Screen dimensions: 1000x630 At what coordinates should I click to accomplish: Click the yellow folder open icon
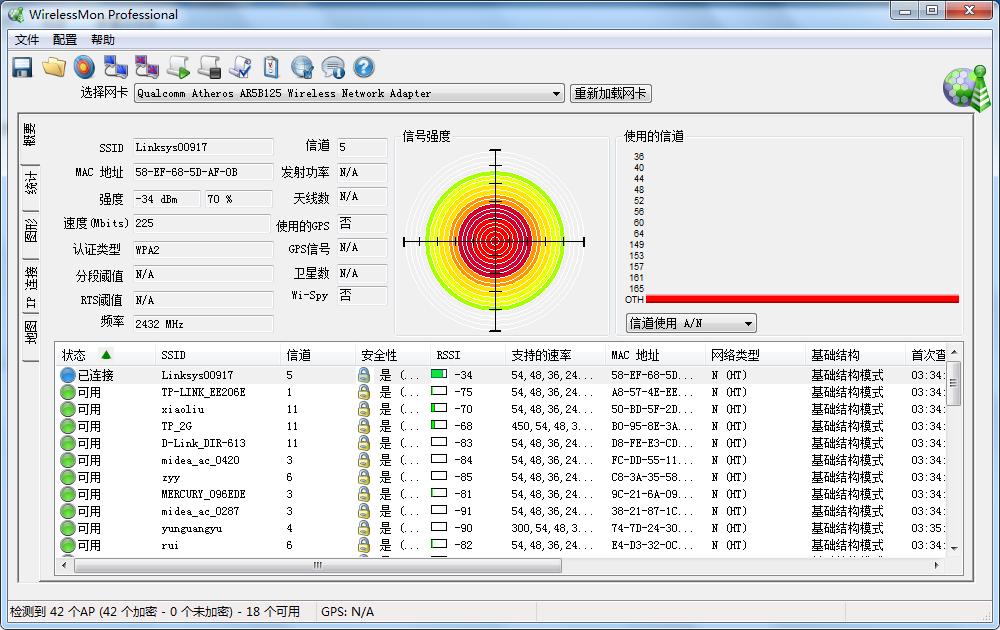(53, 67)
